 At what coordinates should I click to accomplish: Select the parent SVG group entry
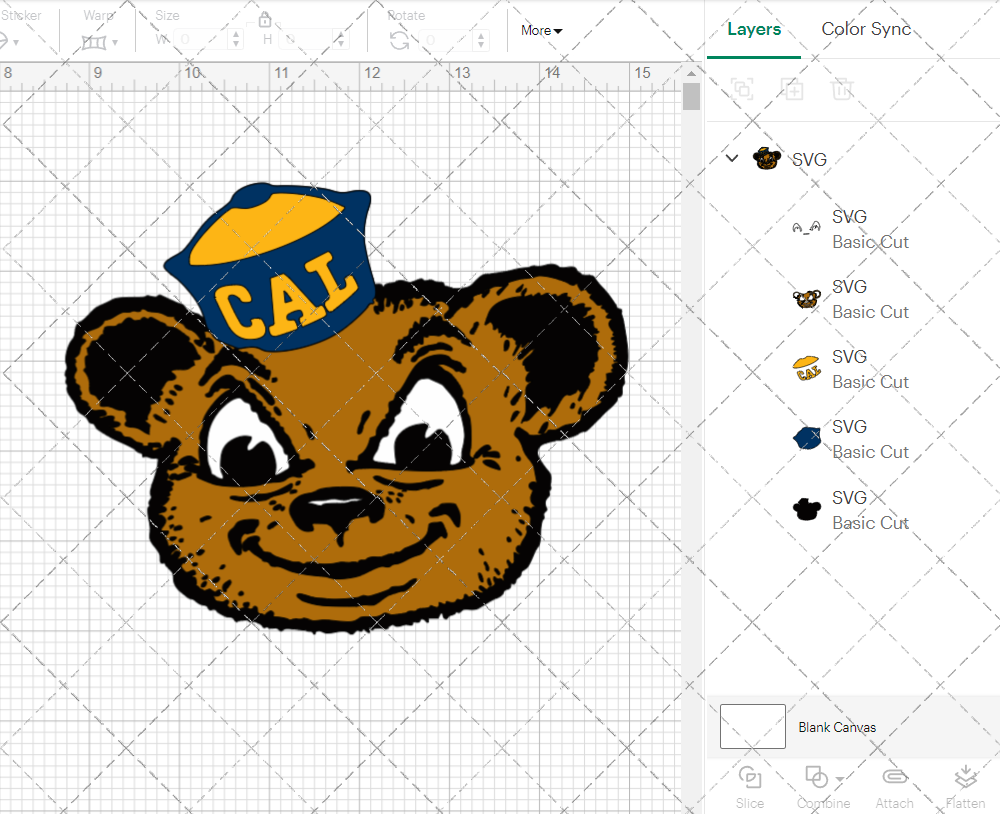pos(810,159)
